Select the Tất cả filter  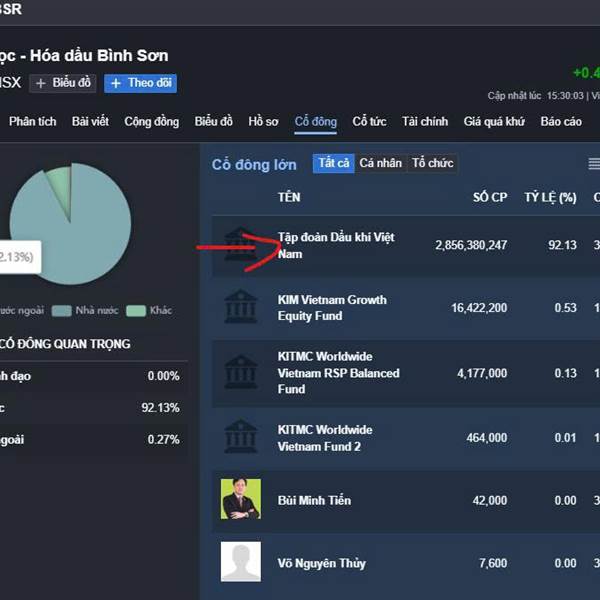(x=334, y=163)
